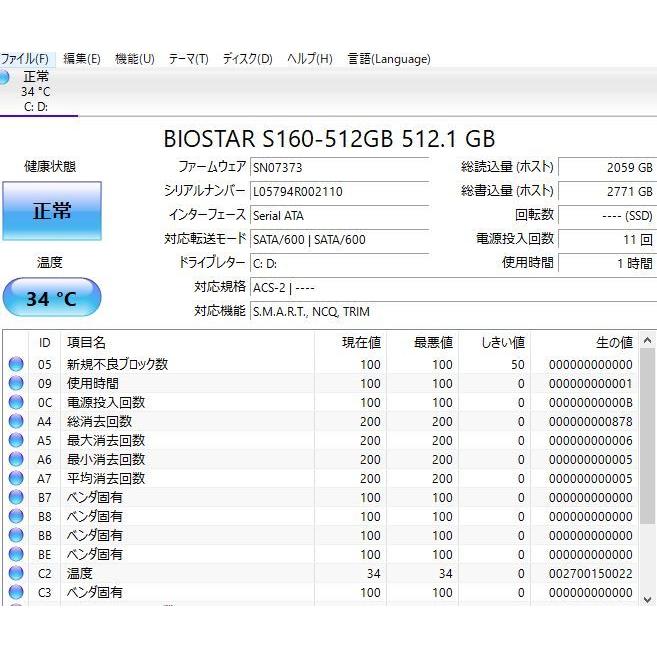Click status icon for attribute A6 row

click(x=16, y=459)
